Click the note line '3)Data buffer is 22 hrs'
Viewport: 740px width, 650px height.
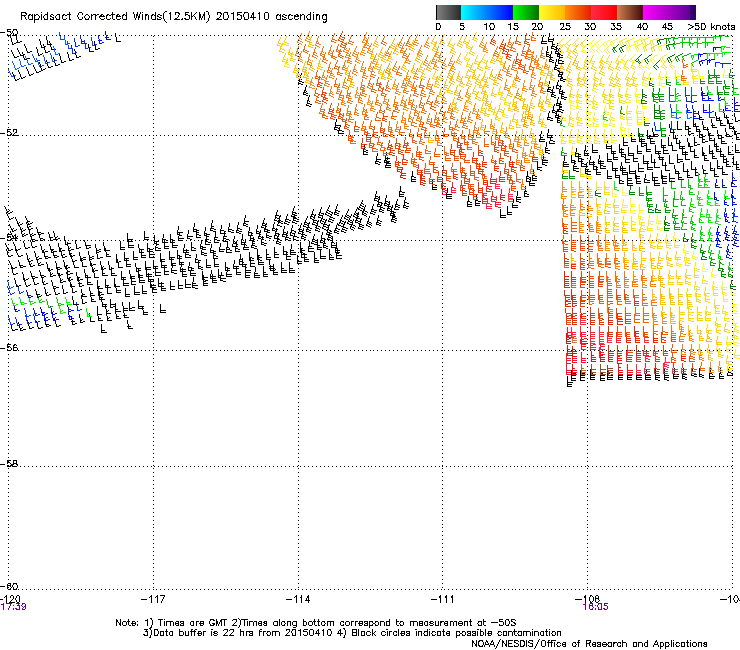pos(352,633)
